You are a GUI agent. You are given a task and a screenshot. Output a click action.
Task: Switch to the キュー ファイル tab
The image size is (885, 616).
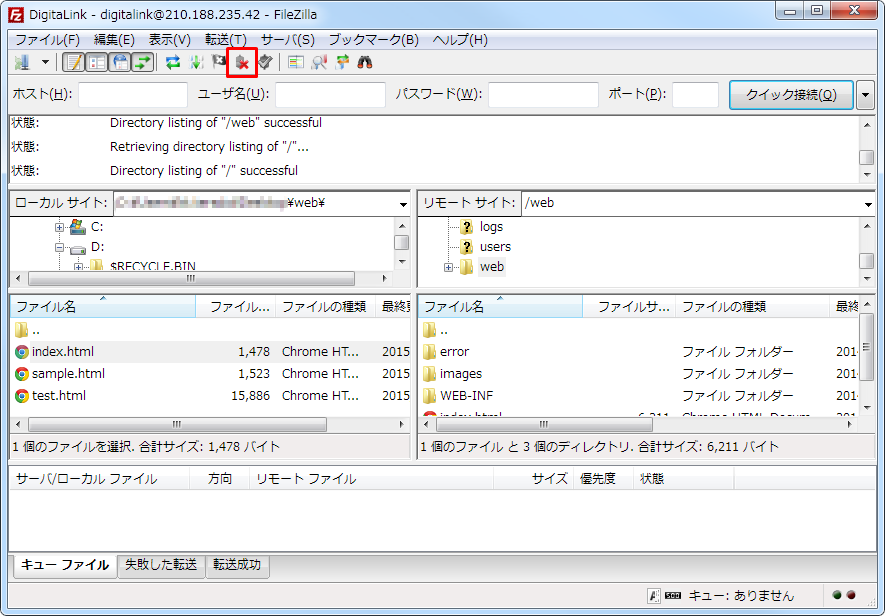click(x=64, y=565)
